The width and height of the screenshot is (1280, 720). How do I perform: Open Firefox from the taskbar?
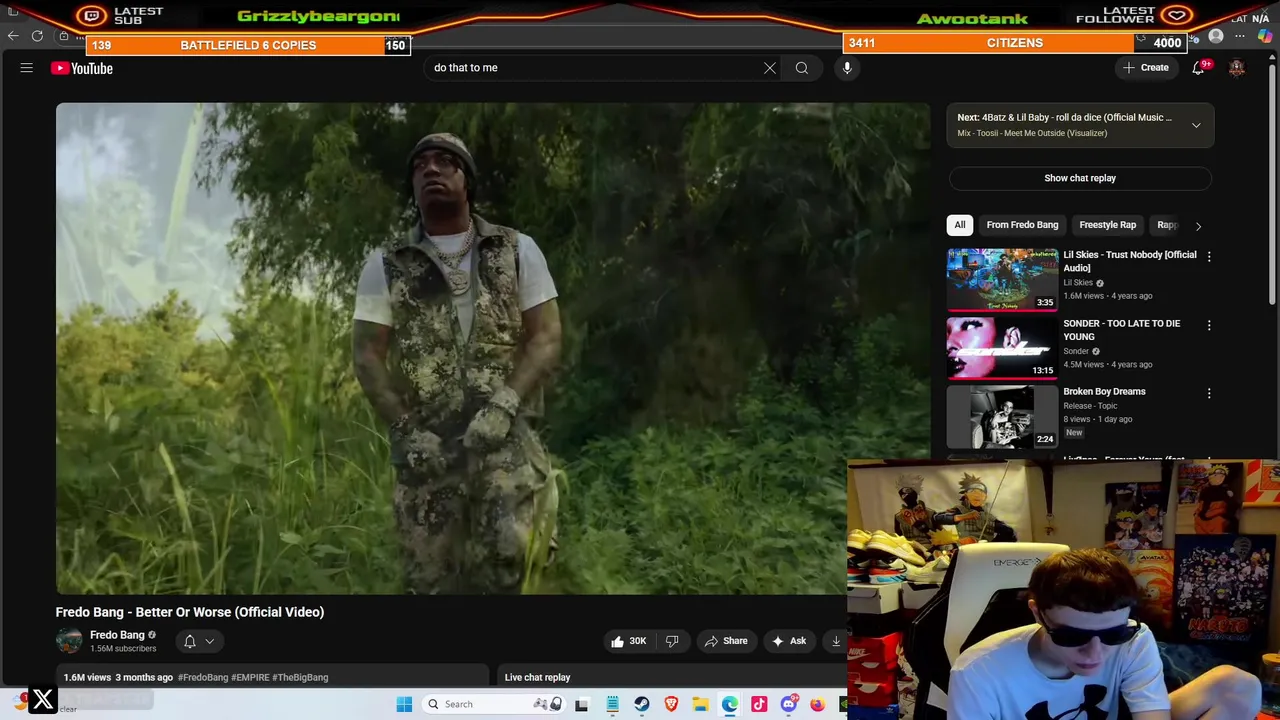click(818, 704)
